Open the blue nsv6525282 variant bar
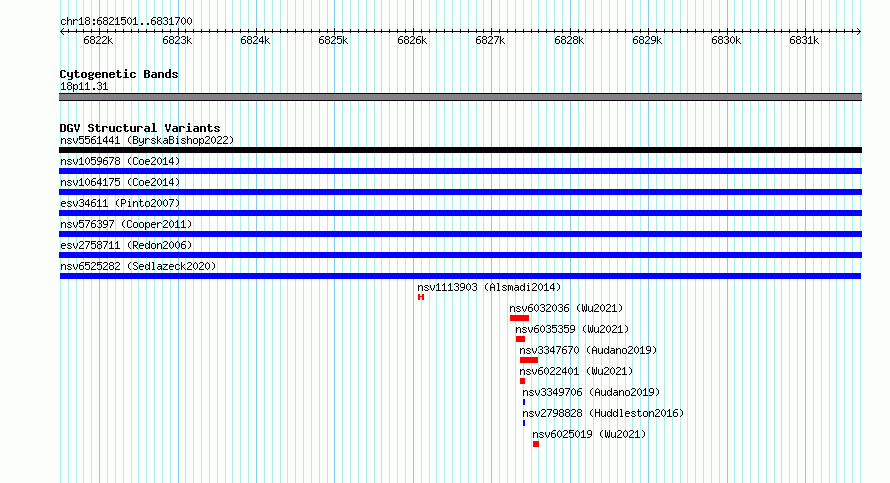Viewport: 890px width, 483px height. click(x=460, y=276)
